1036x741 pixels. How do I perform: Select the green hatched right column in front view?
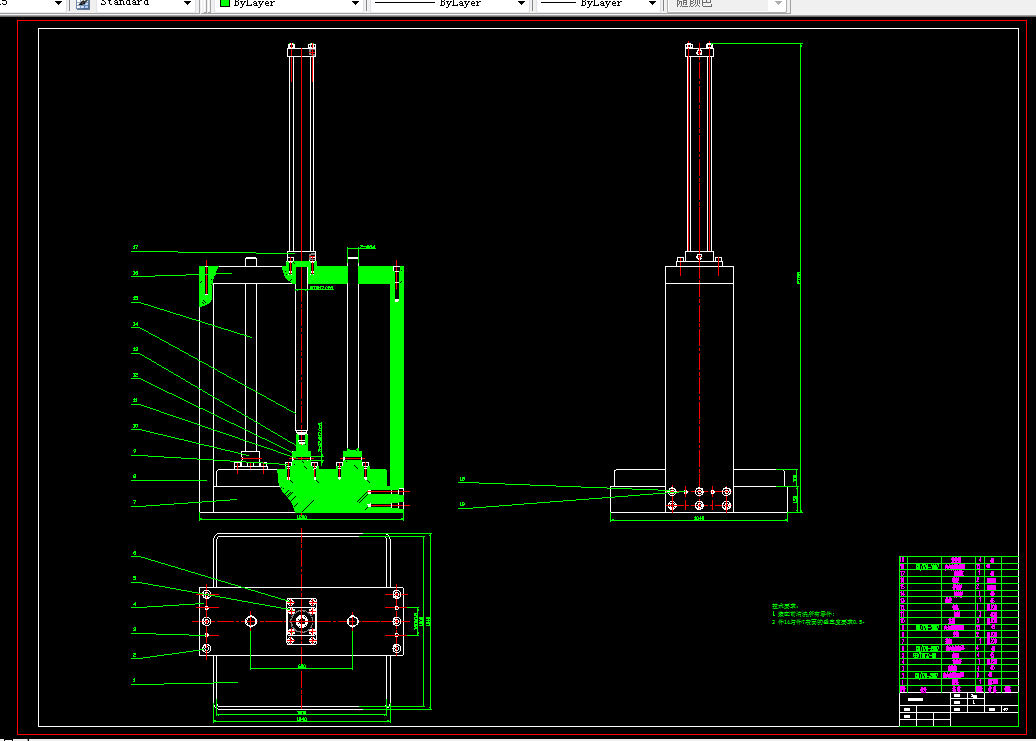pyautogui.click(x=397, y=390)
